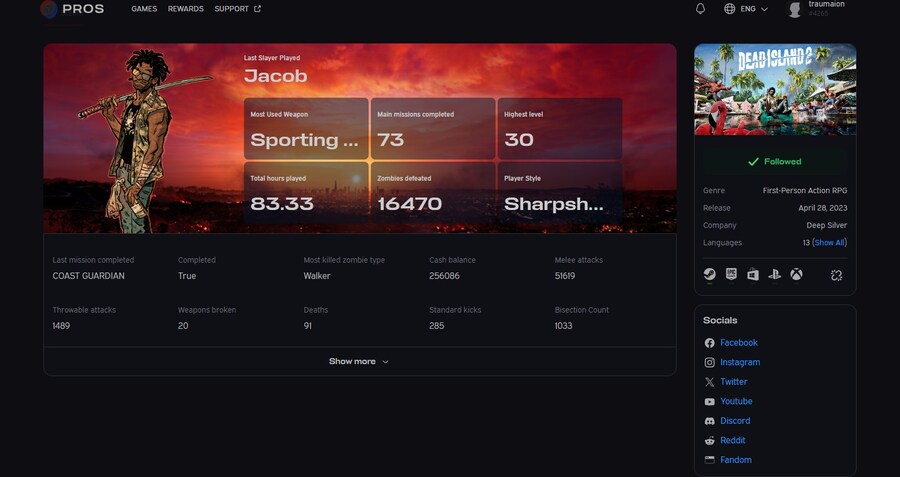Viewport: 900px width, 477px height.
Task: Click the April 28, 2023 release date
Action: 823,208
